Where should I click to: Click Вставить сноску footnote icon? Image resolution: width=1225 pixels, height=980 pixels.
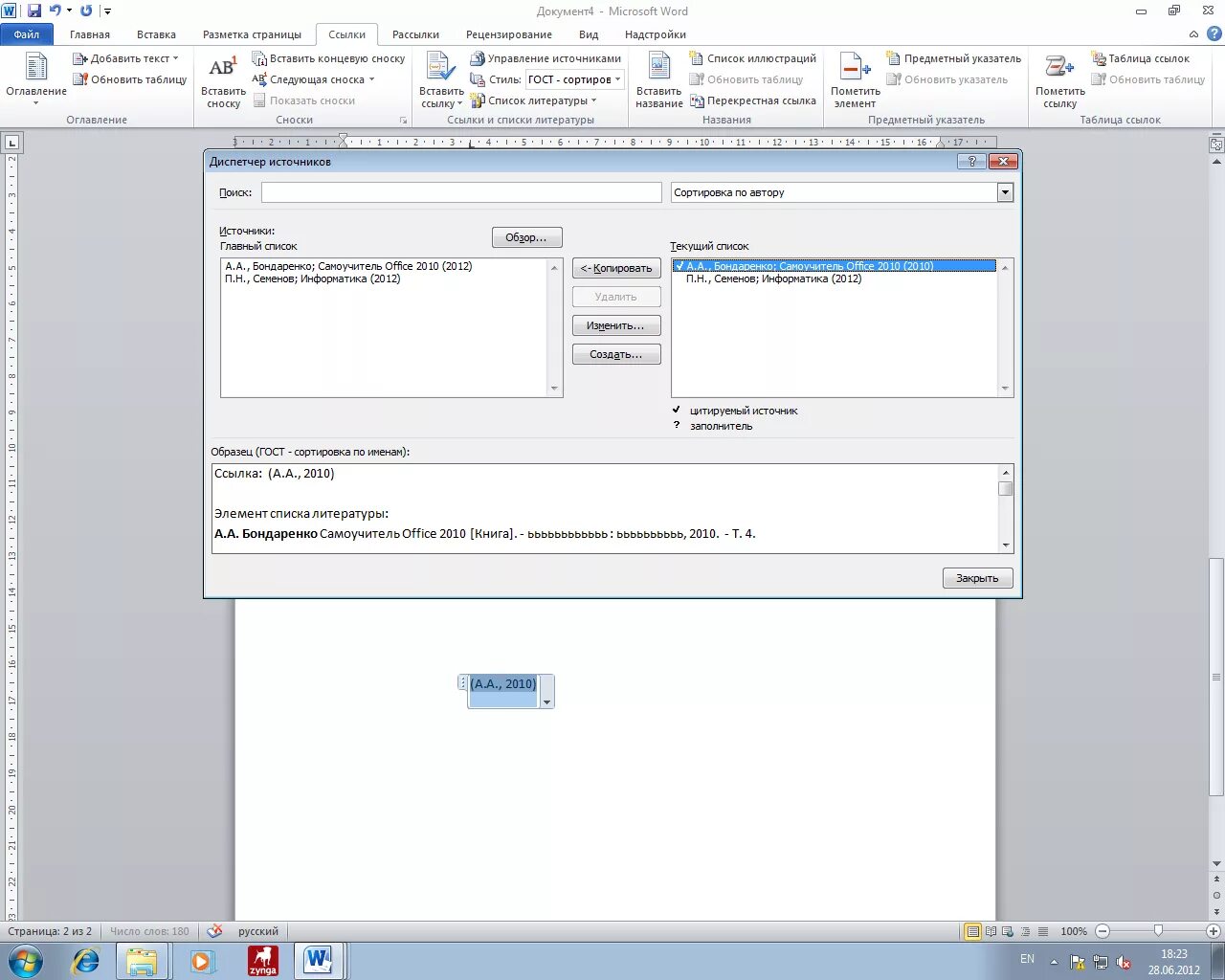click(223, 80)
